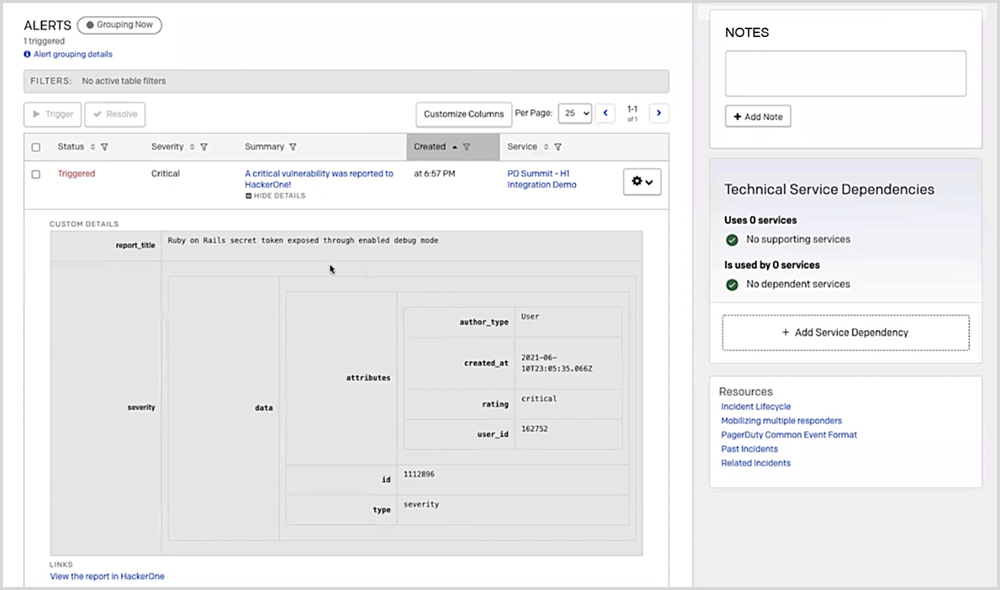The width and height of the screenshot is (1000, 590).
Task: Click inside the Notes text box
Action: click(x=845, y=74)
